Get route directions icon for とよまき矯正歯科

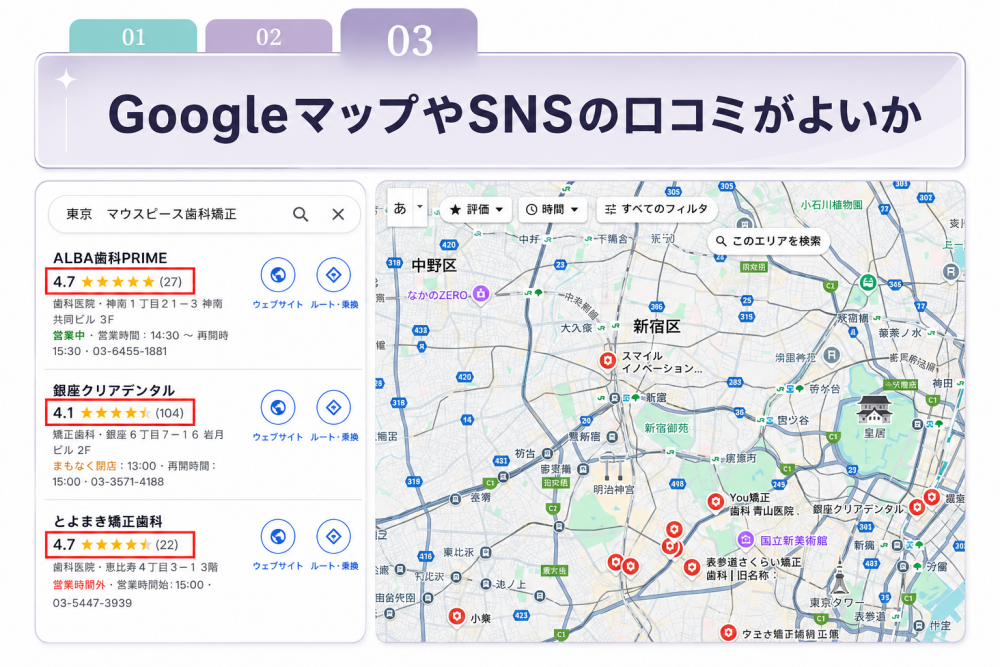tap(334, 536)
